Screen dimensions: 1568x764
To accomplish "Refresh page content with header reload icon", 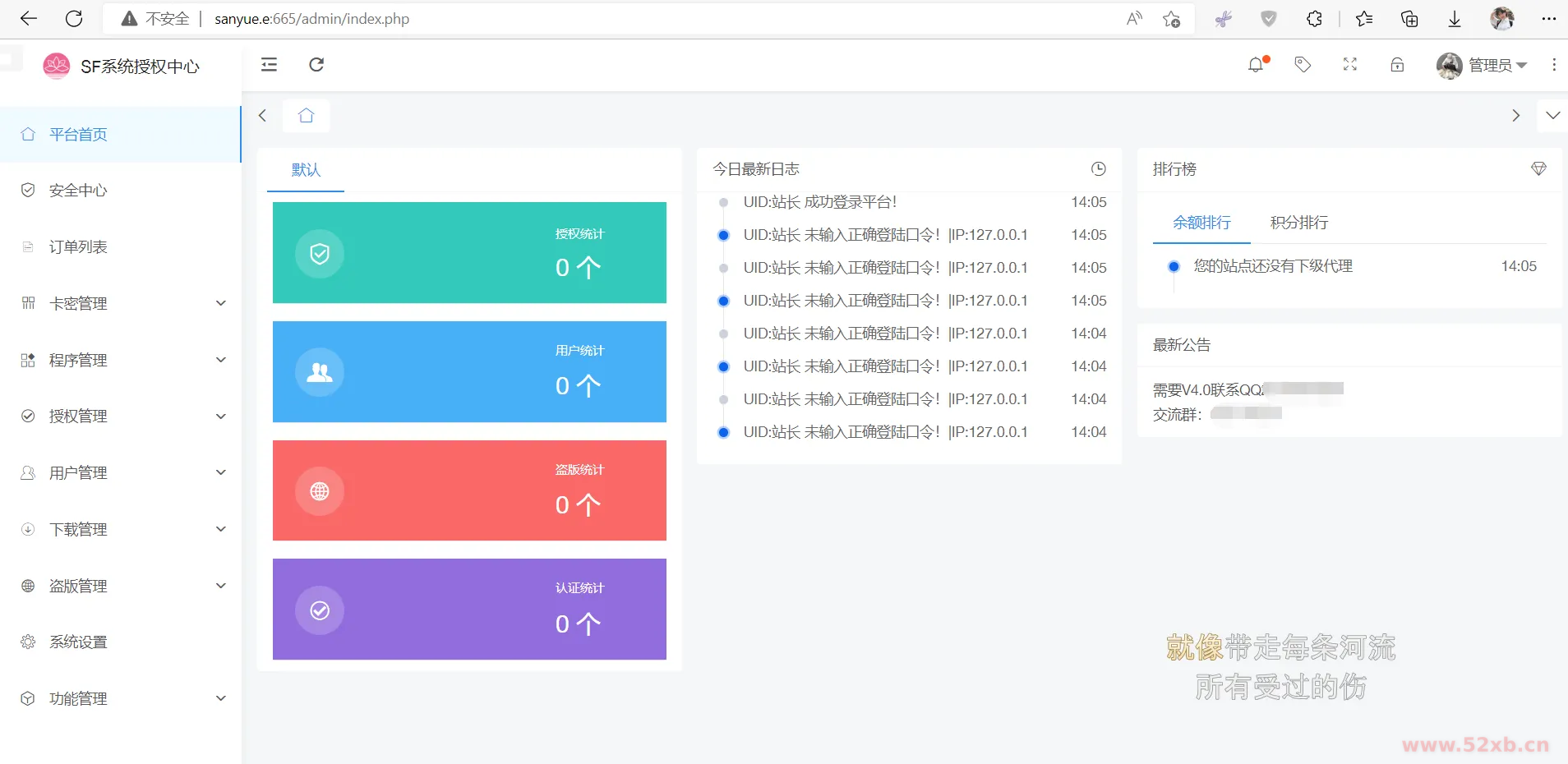I will (316, 65).
